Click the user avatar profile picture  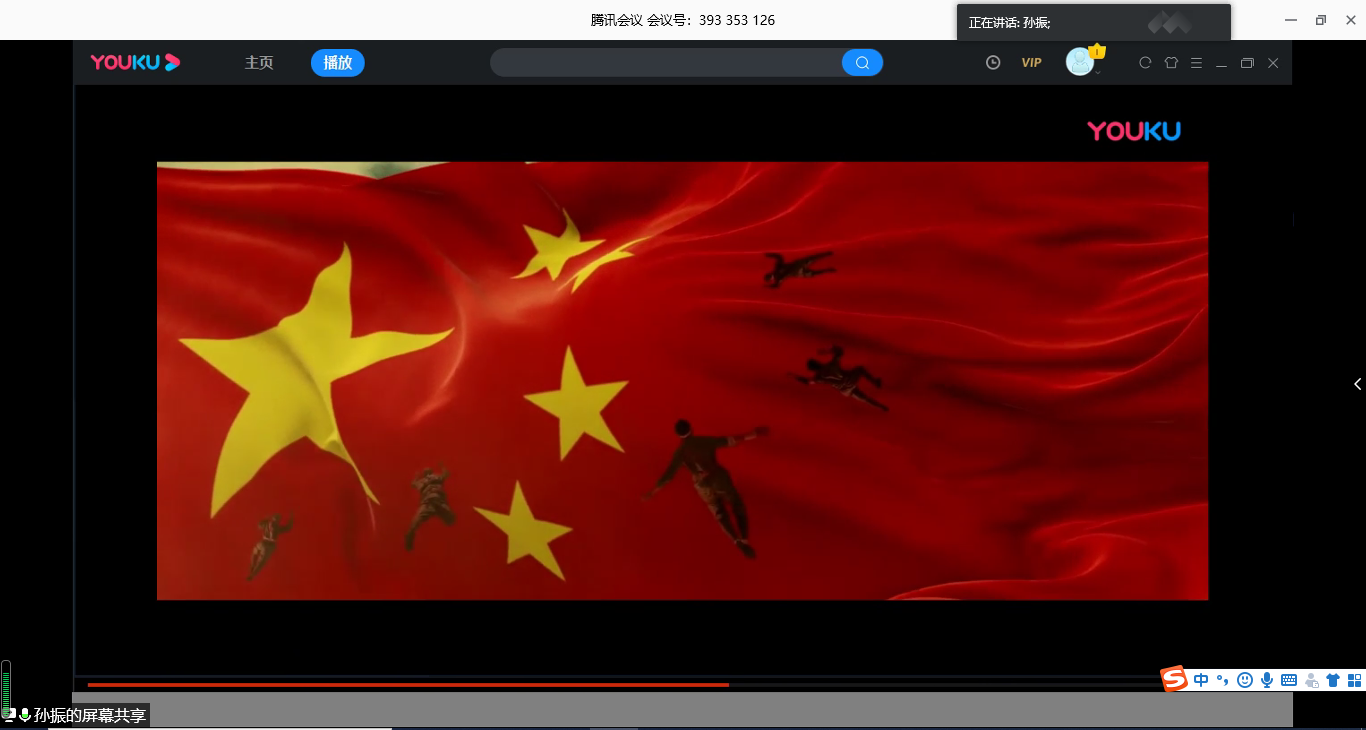pos(1080,62)
